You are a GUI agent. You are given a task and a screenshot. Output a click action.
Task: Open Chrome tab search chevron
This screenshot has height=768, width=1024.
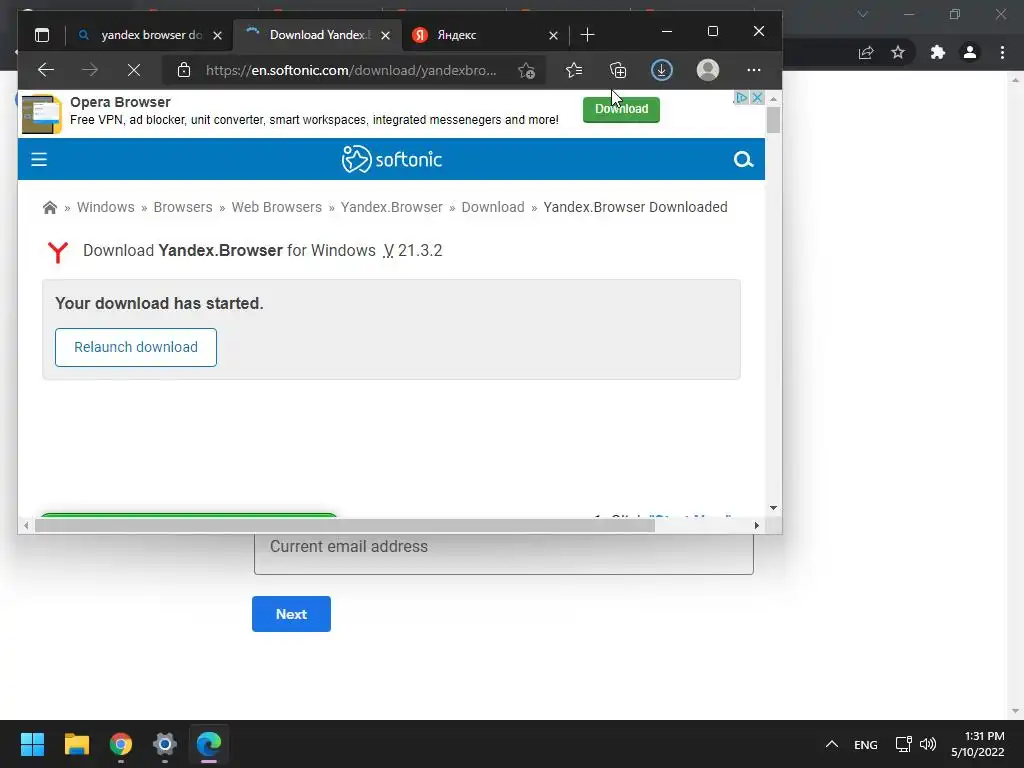click(863, 14)
